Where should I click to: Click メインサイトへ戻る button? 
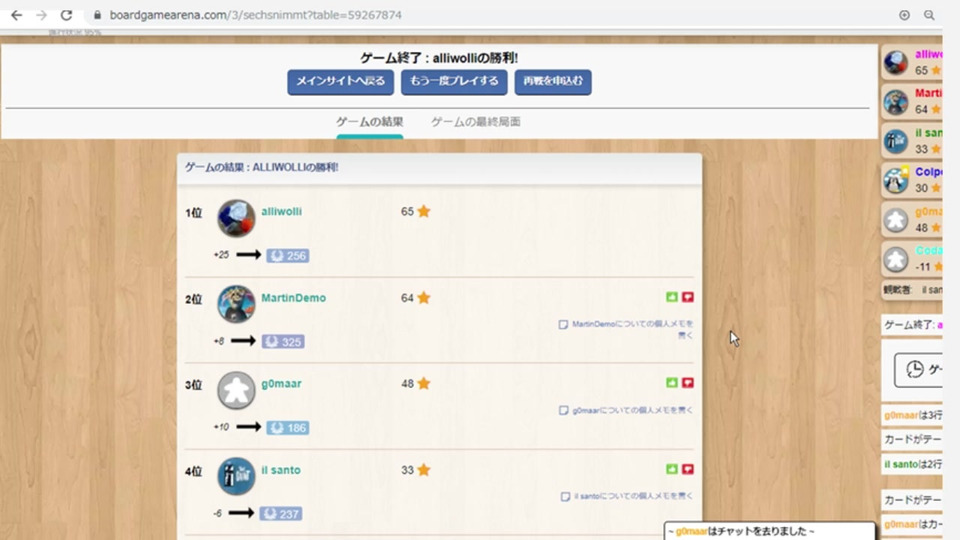coord(340,81)
